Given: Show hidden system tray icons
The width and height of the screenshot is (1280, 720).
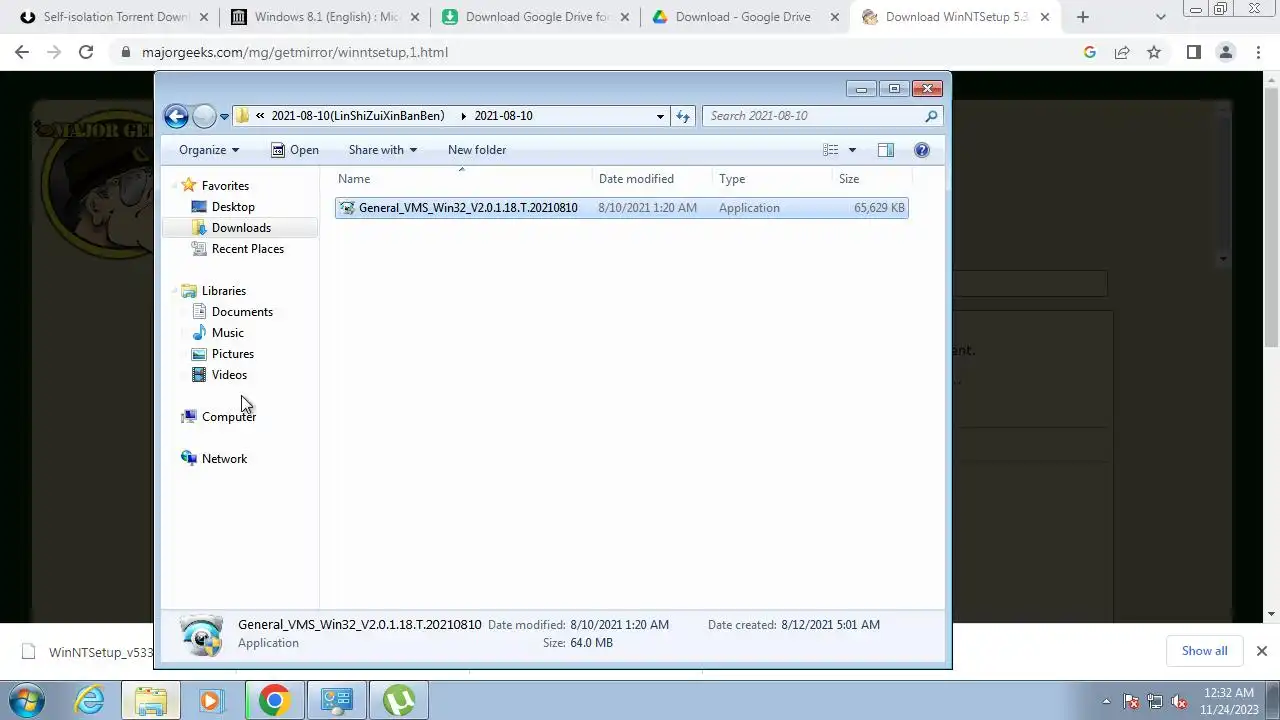Looking at the screenshot, I should click(x=1106, y=701).
